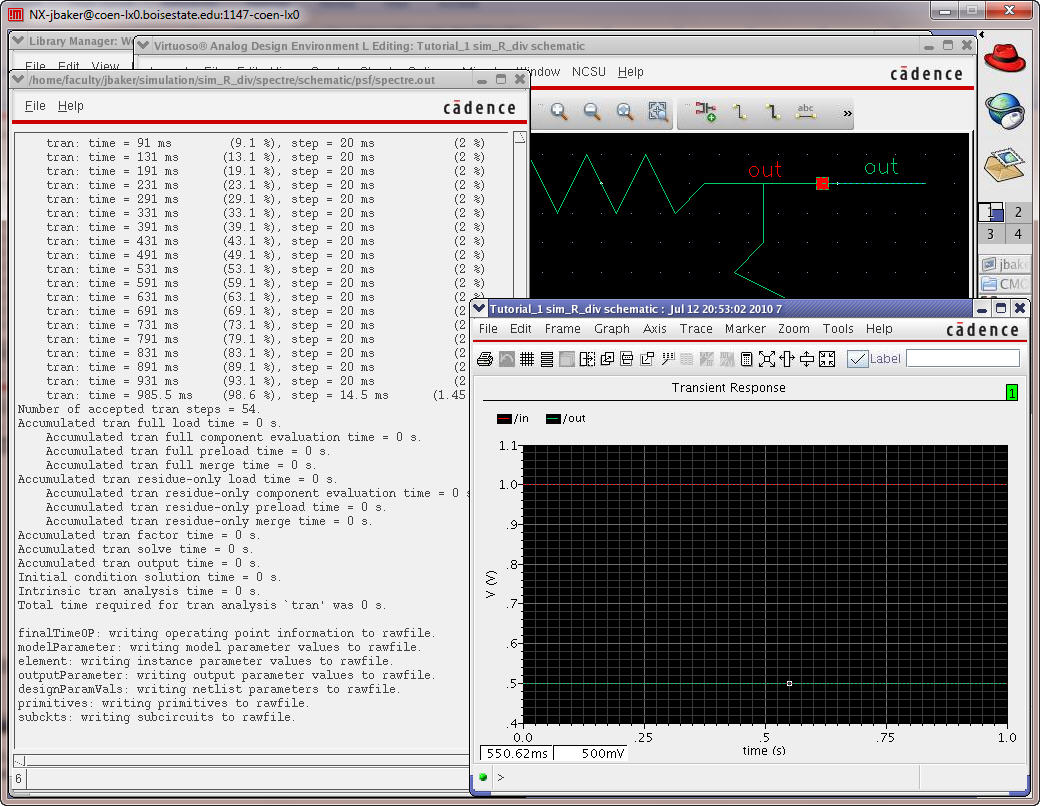Toggle the Label checkbox in waveform window
Screen dimensions: 1040x806
pos(857,359)
